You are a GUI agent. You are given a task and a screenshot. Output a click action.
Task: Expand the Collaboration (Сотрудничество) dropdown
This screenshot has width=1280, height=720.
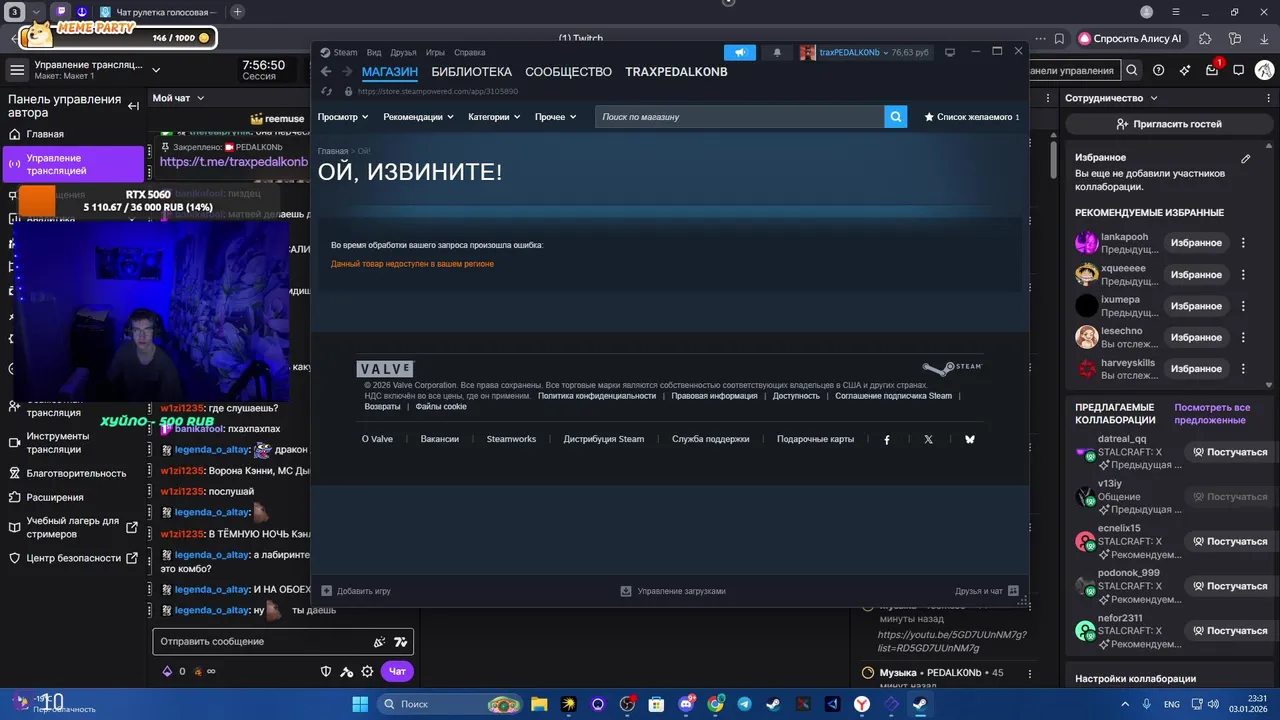(x=1111, y=98)
